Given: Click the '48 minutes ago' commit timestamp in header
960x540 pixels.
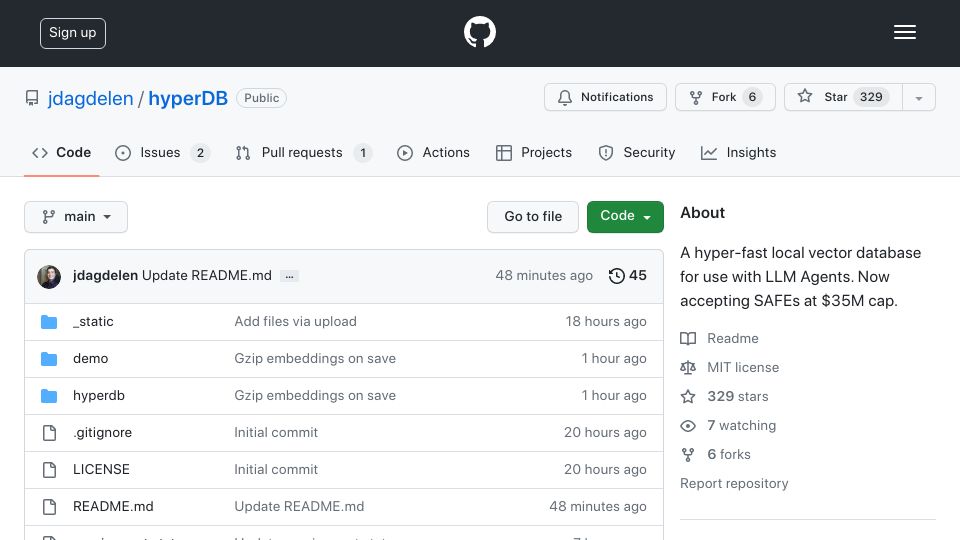Looking at the screenshot, I should click(x=544, y=276).
